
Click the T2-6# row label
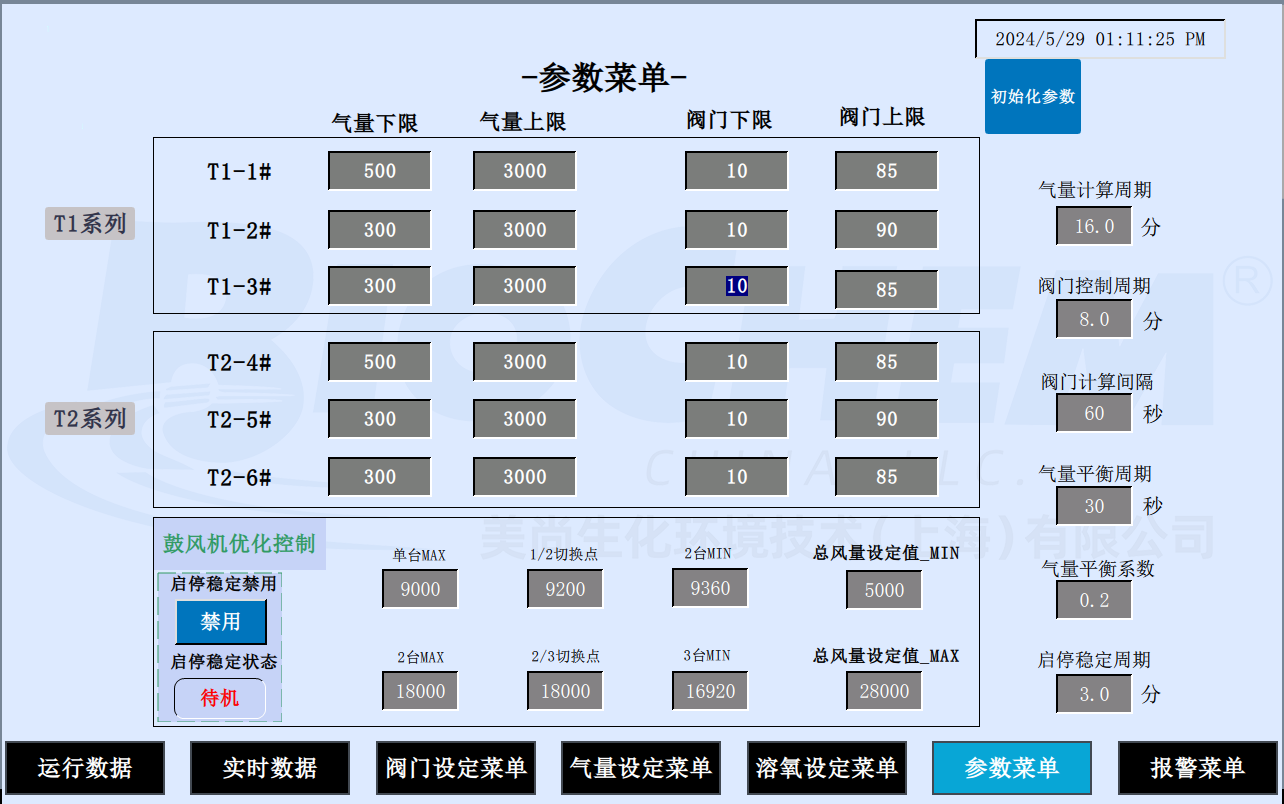(x=240, y=477)
